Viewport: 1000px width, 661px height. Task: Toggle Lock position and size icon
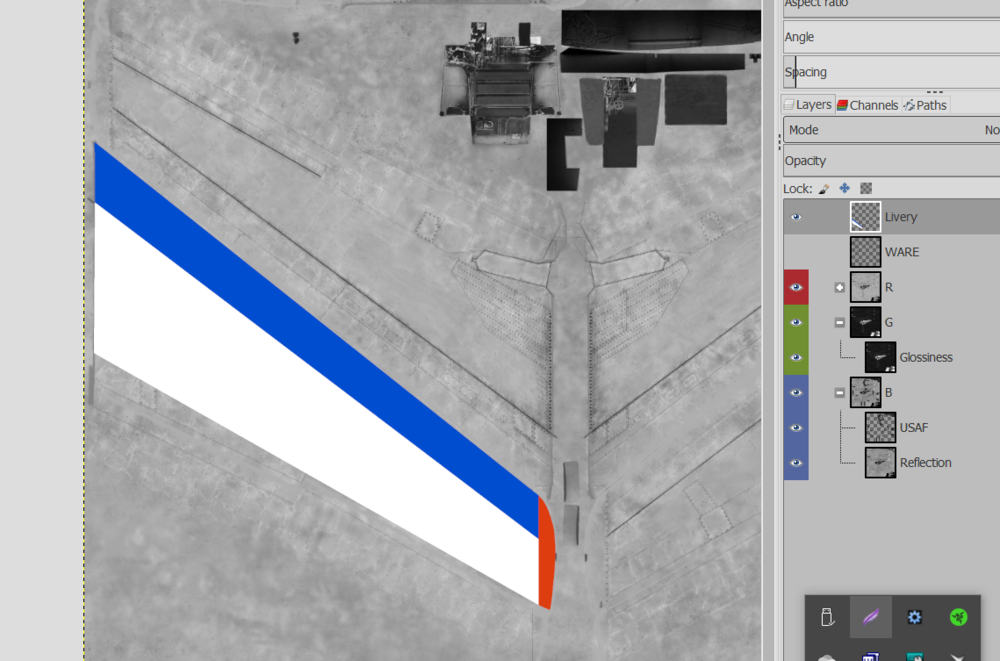pos(844,188)
